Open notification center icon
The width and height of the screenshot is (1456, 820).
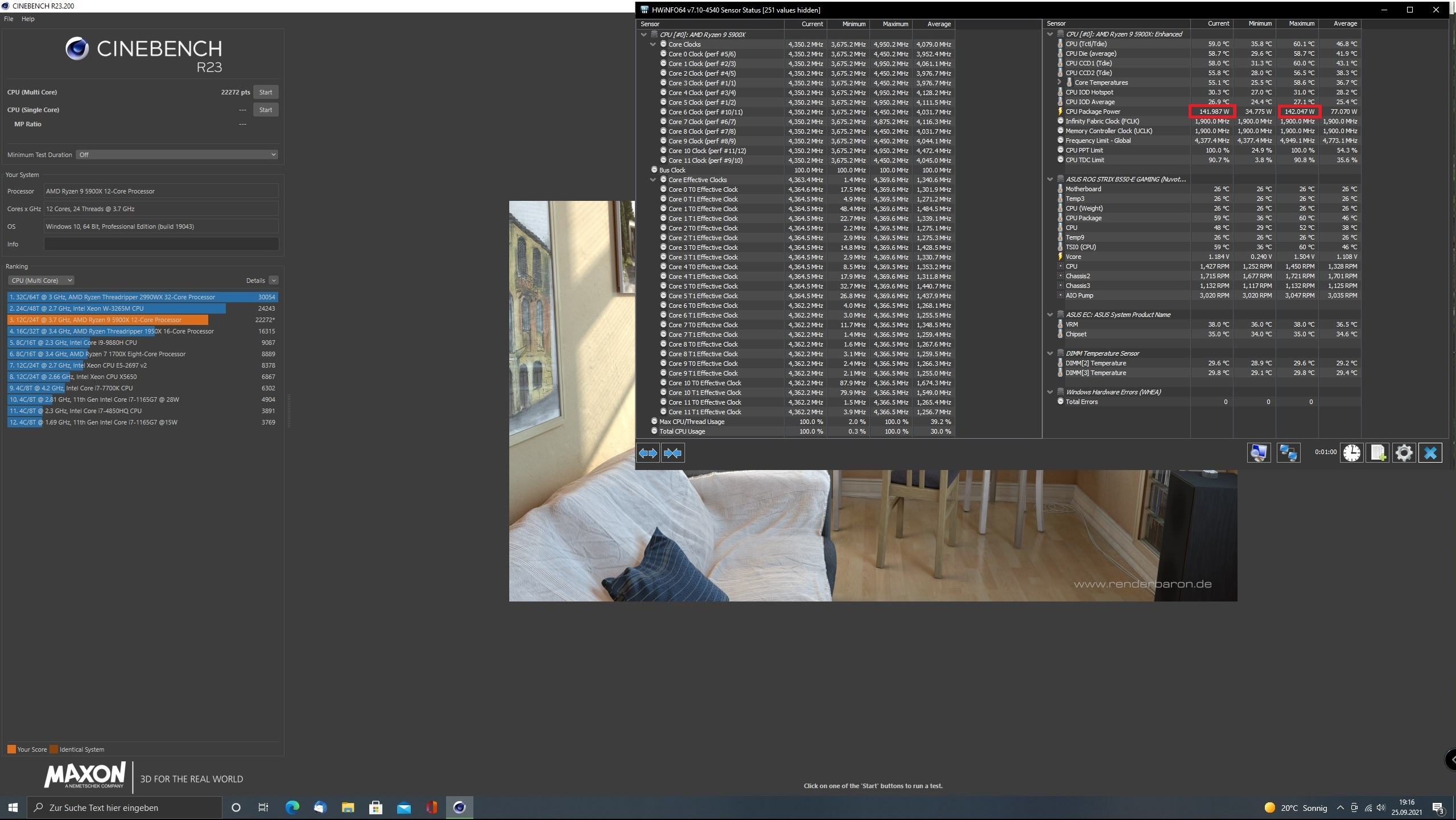(x=1438, y=807)
